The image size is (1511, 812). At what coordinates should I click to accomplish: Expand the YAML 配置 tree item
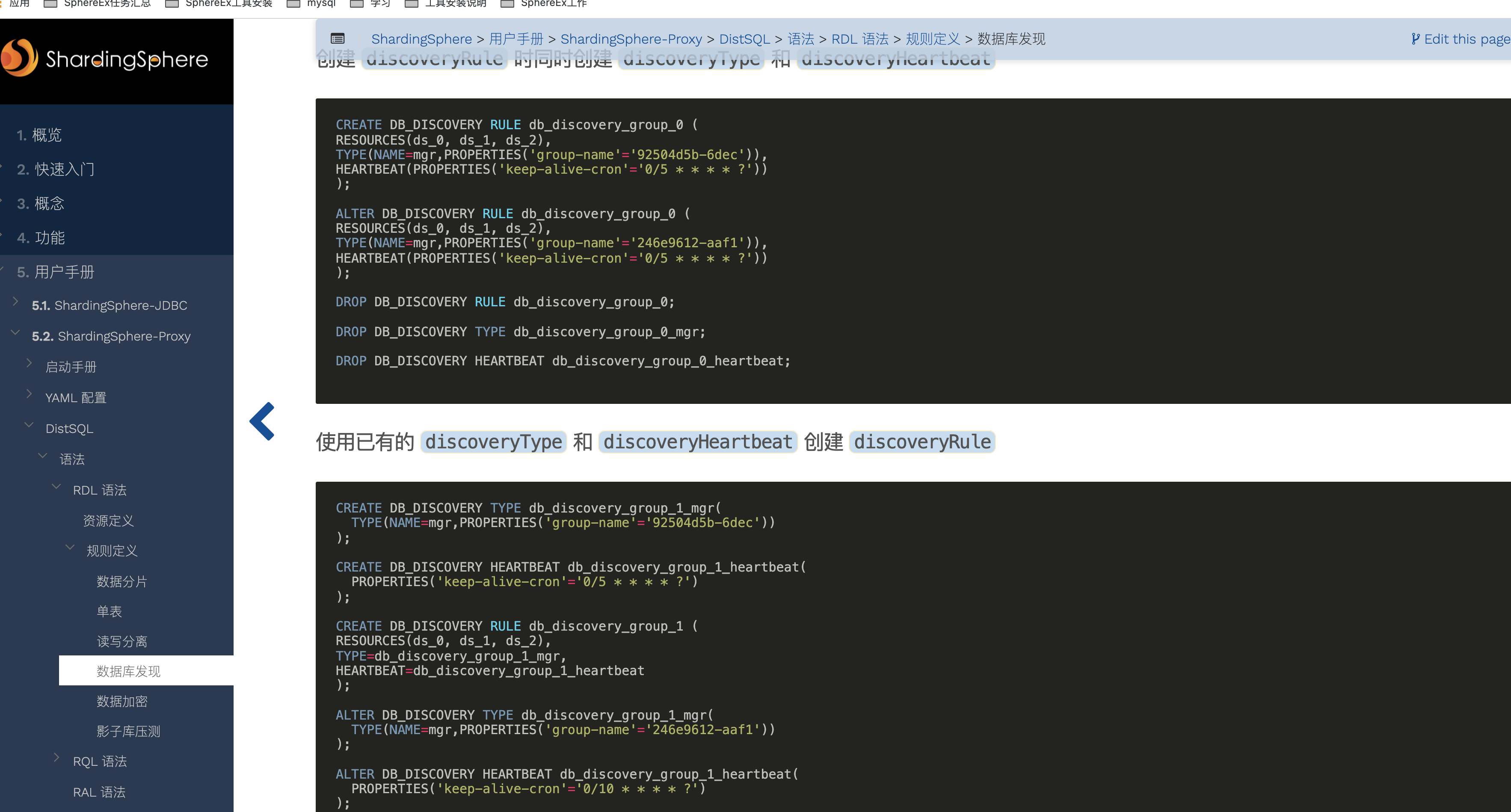tap(30, 394)
